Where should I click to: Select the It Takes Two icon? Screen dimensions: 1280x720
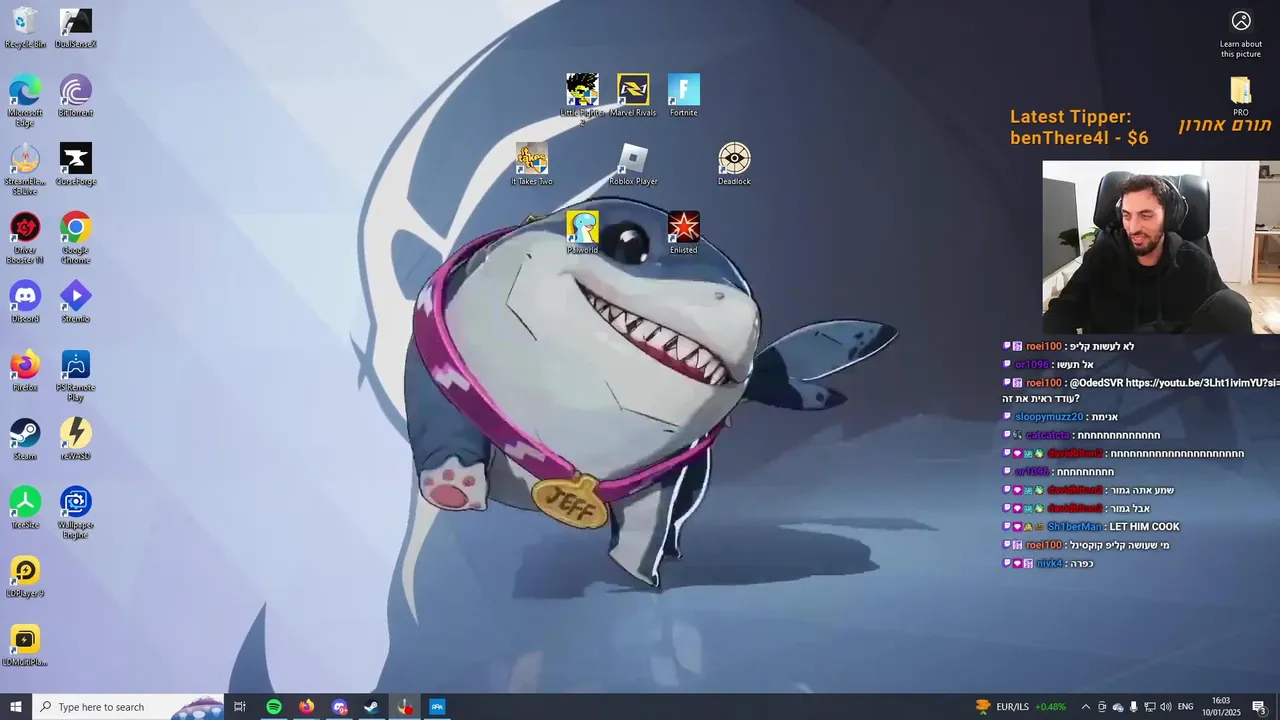(532, 164)
